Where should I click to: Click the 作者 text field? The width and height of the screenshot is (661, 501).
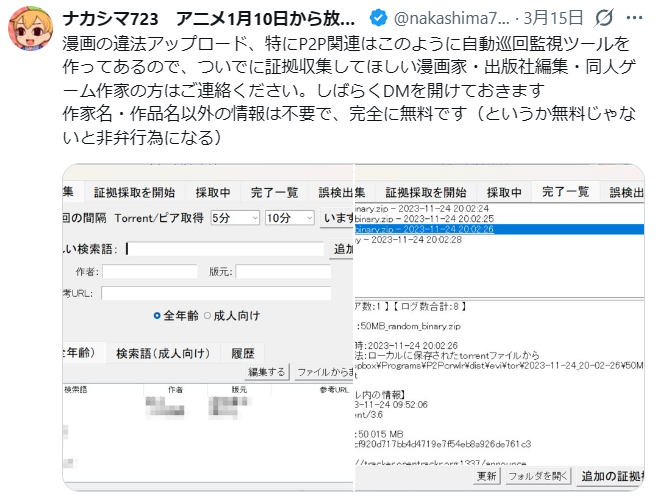coord(150,272)
